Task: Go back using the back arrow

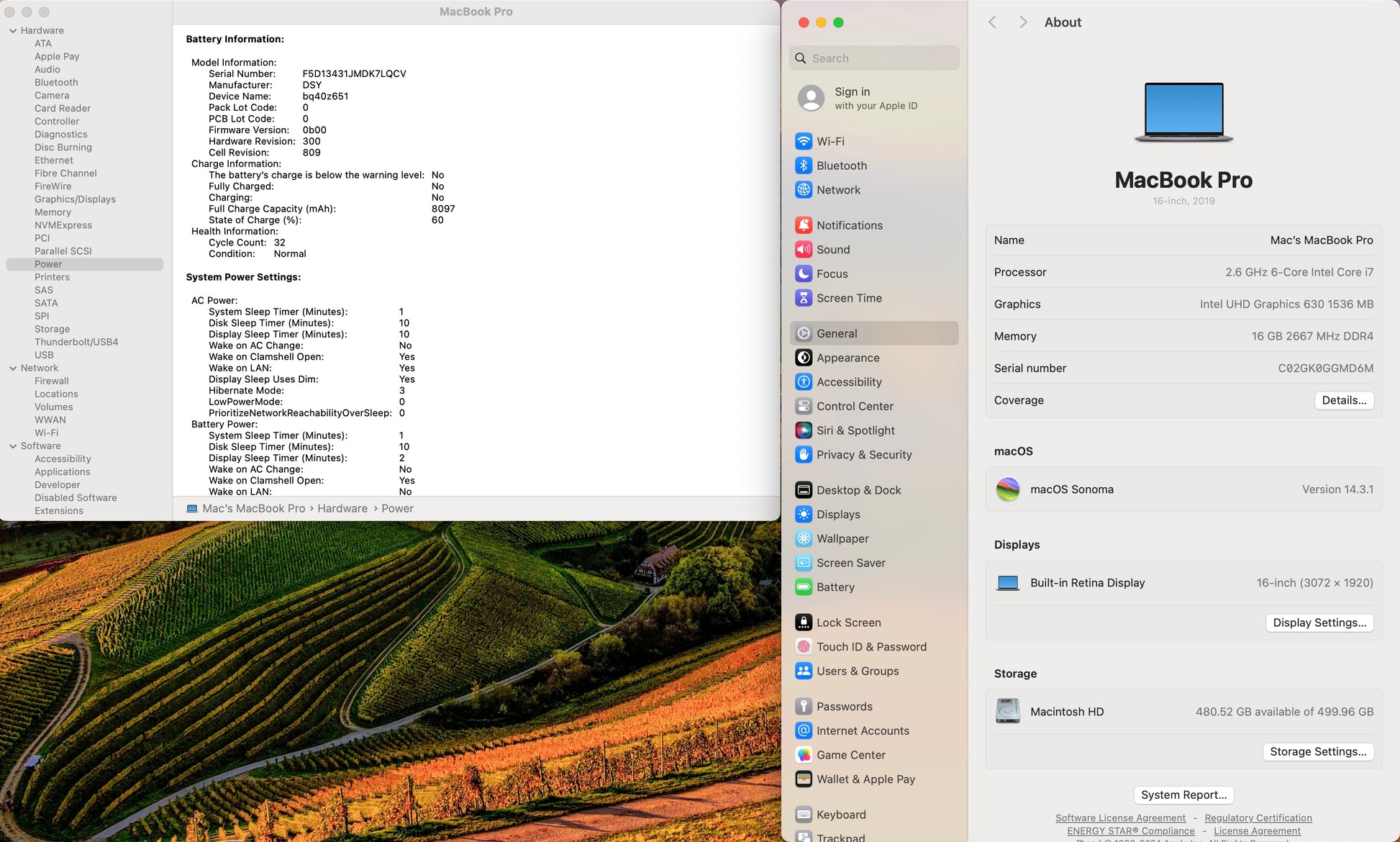Action: pos(992,22)
